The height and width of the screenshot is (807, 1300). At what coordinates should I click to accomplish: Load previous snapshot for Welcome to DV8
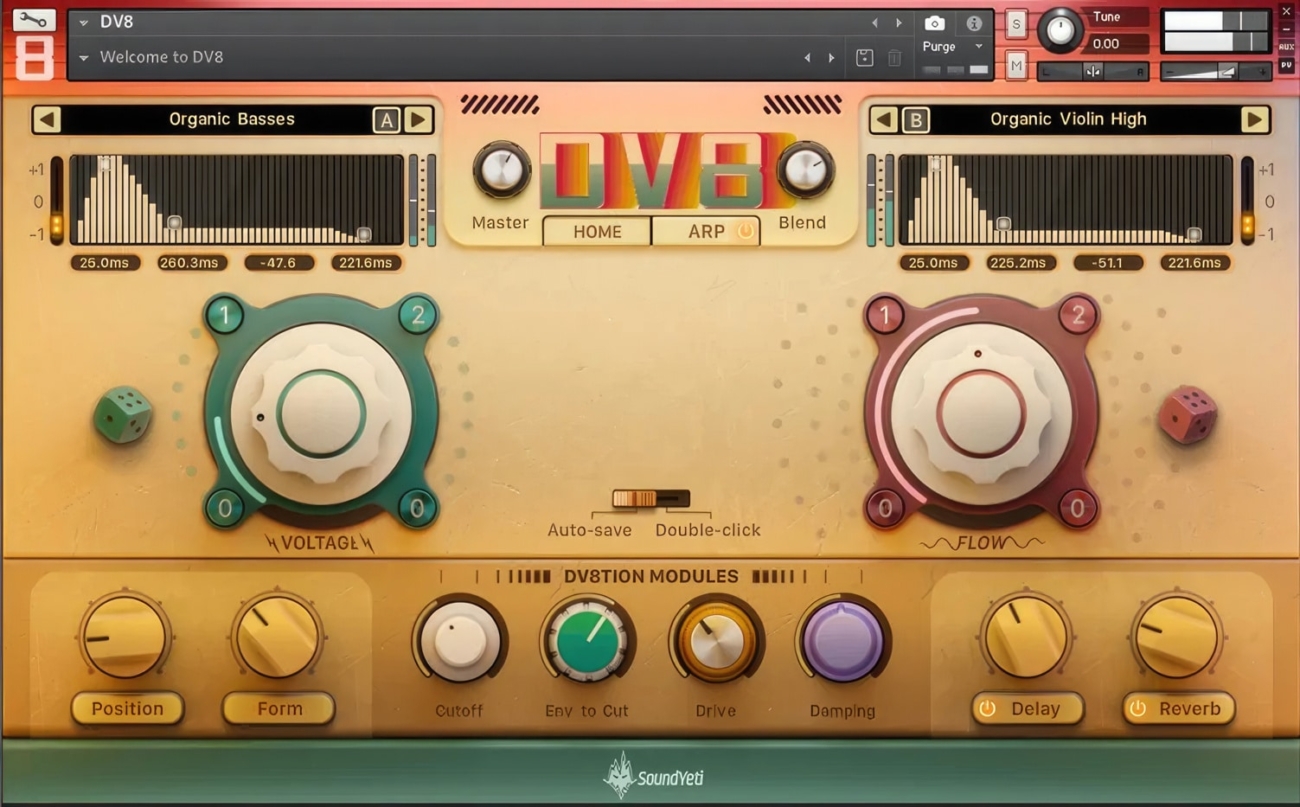point(807,58)
